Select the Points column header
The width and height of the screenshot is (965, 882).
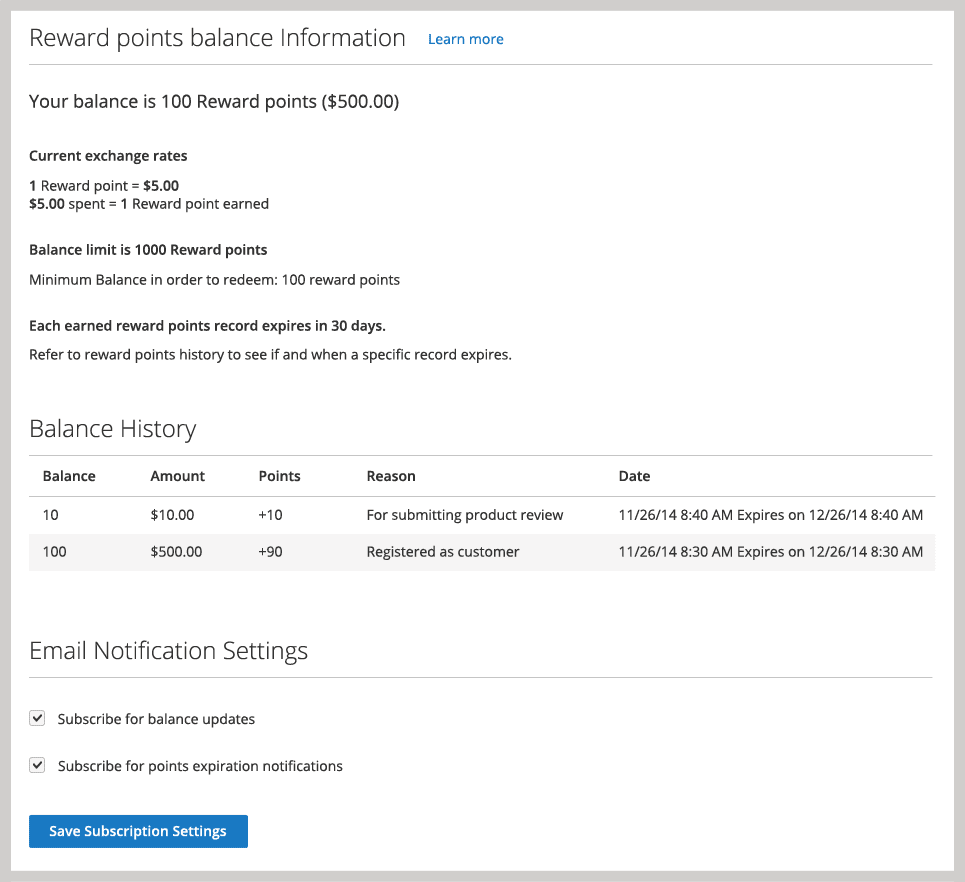pyautogui.click(x=279, y=476)
